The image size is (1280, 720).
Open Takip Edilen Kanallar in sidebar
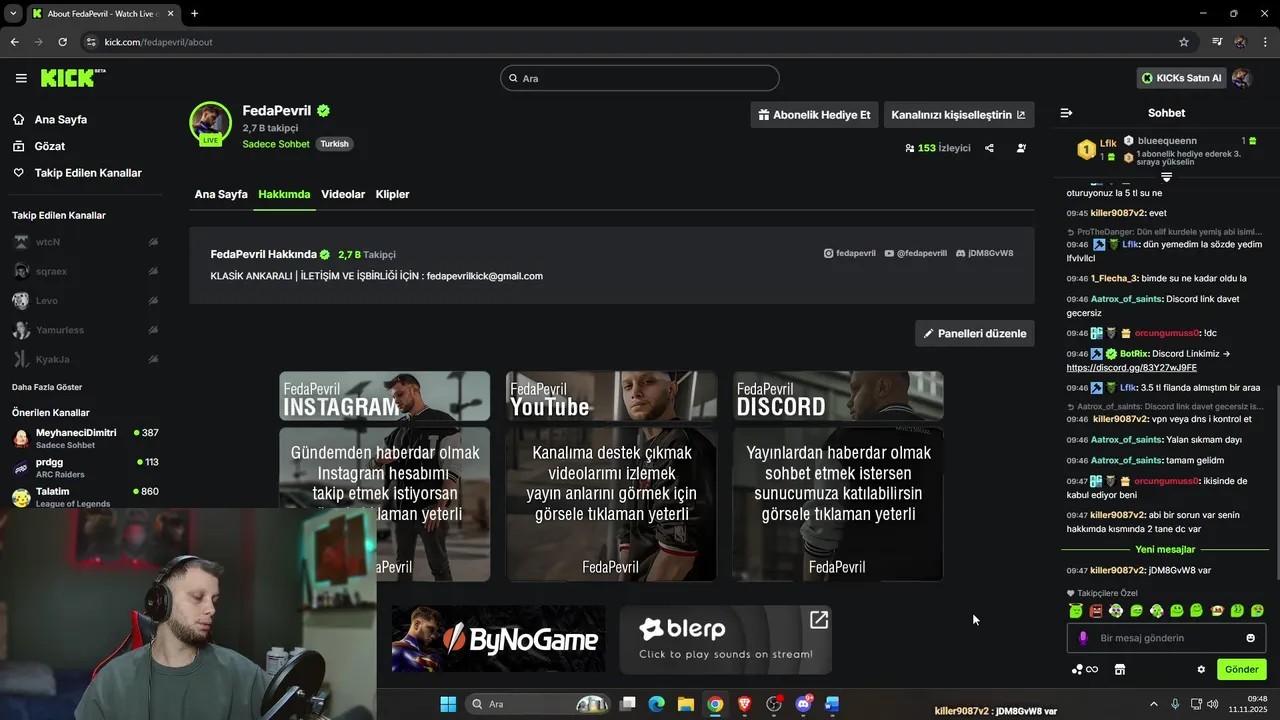coord(77,173)
